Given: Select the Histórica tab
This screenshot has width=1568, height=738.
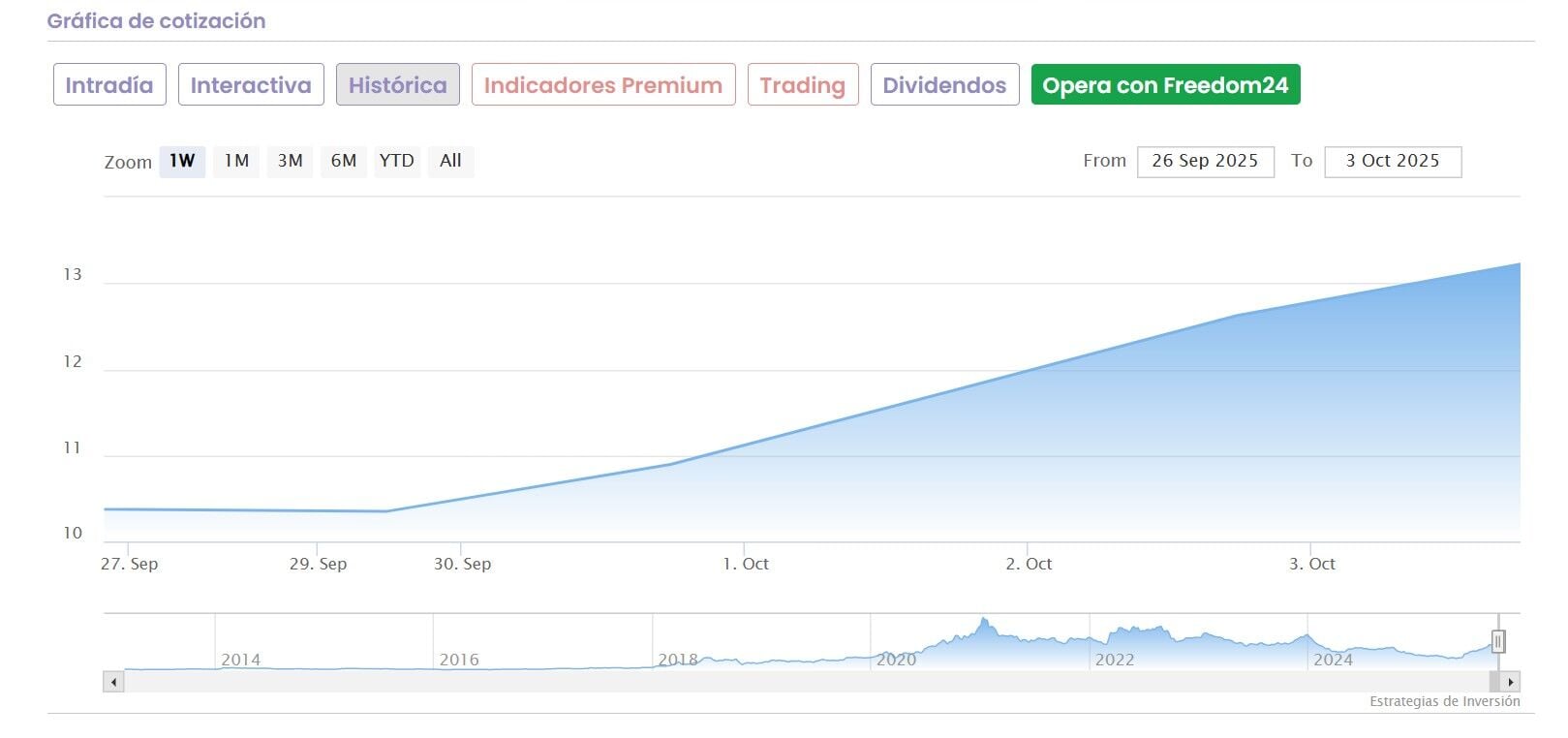Looking at the screenshot, I should pyautogui.click(x=397, y=85).
